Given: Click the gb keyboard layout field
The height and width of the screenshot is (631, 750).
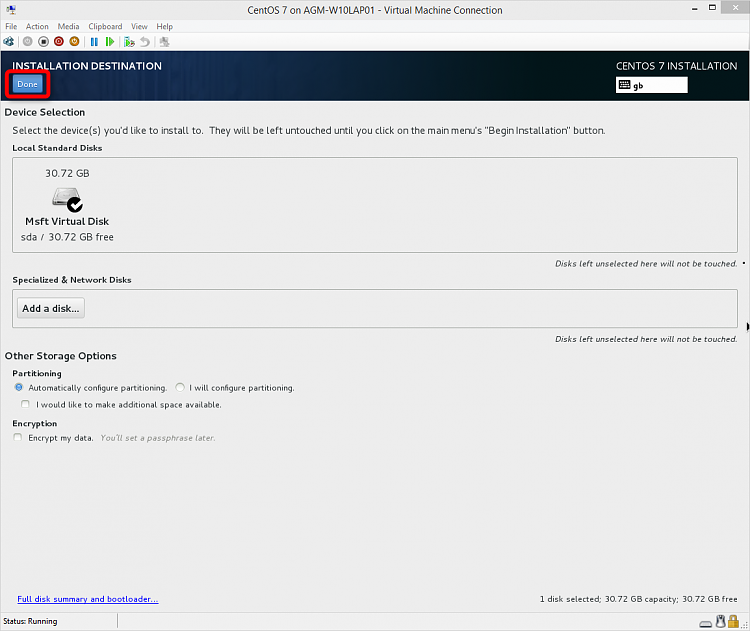Looking at the screenshot, I should coord(651,85).
